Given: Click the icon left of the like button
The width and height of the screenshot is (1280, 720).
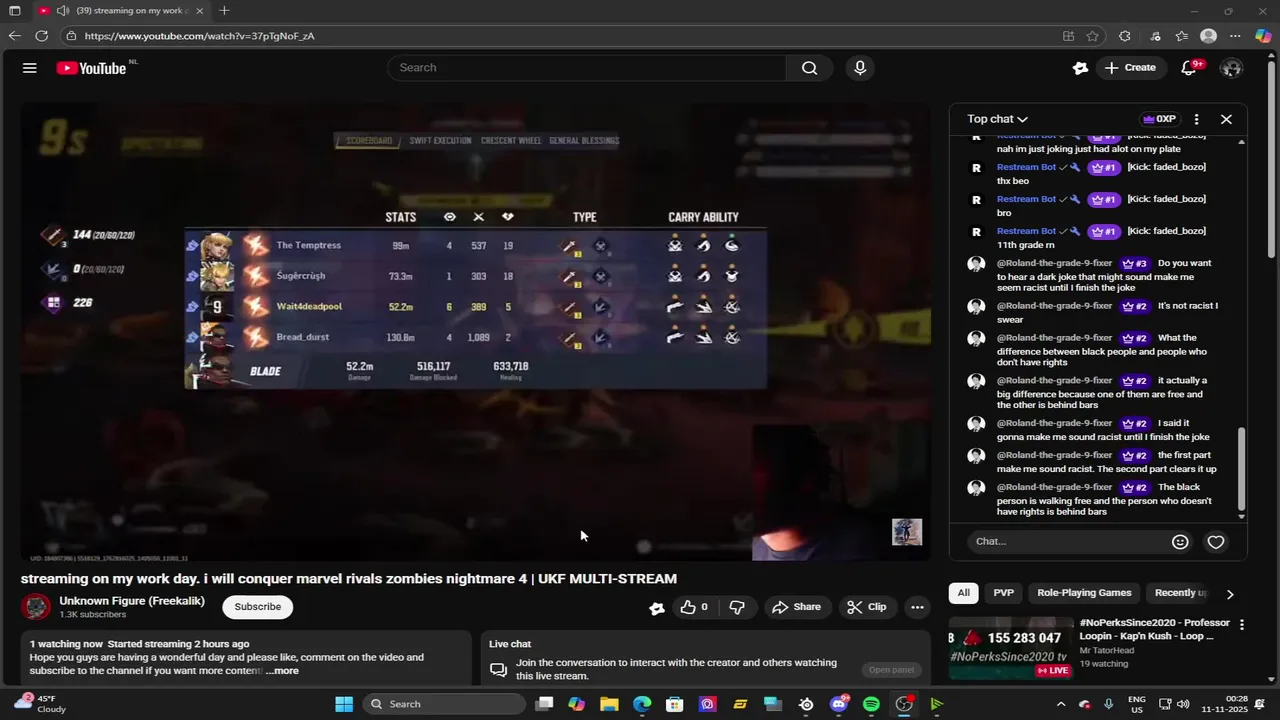Looking at the screenshot, I should [x=657, y=607].
